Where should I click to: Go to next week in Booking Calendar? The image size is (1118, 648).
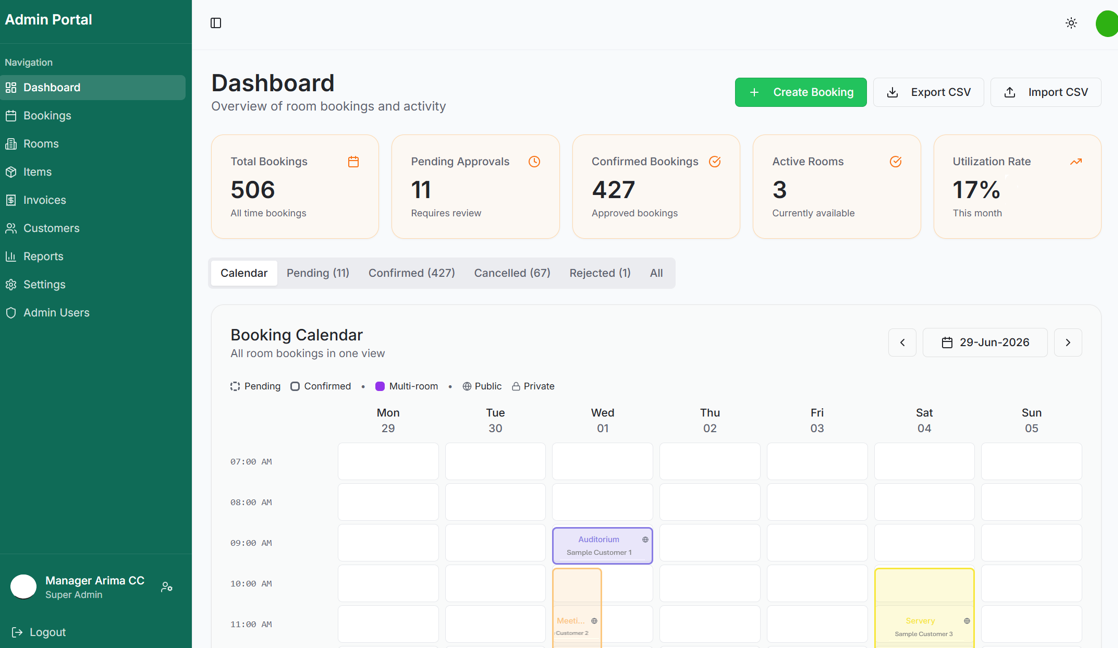click(x=1068, y=343)
